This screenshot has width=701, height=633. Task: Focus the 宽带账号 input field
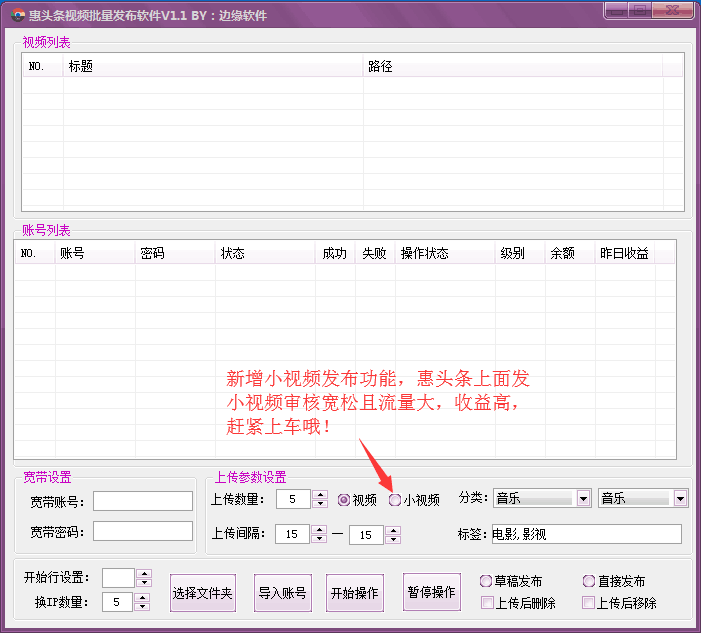point(143,501)
